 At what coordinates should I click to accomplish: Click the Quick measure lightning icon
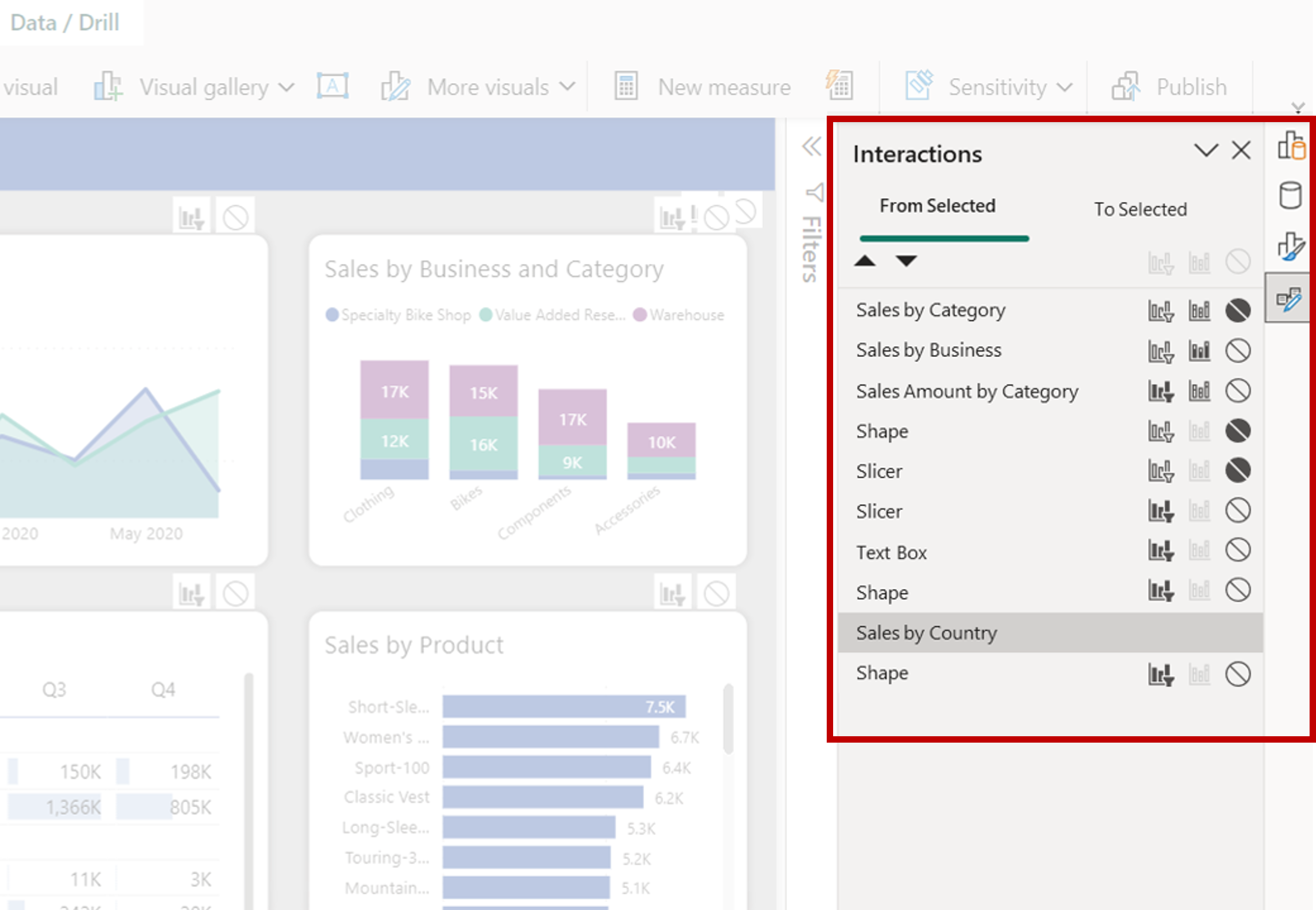[840, 86]
